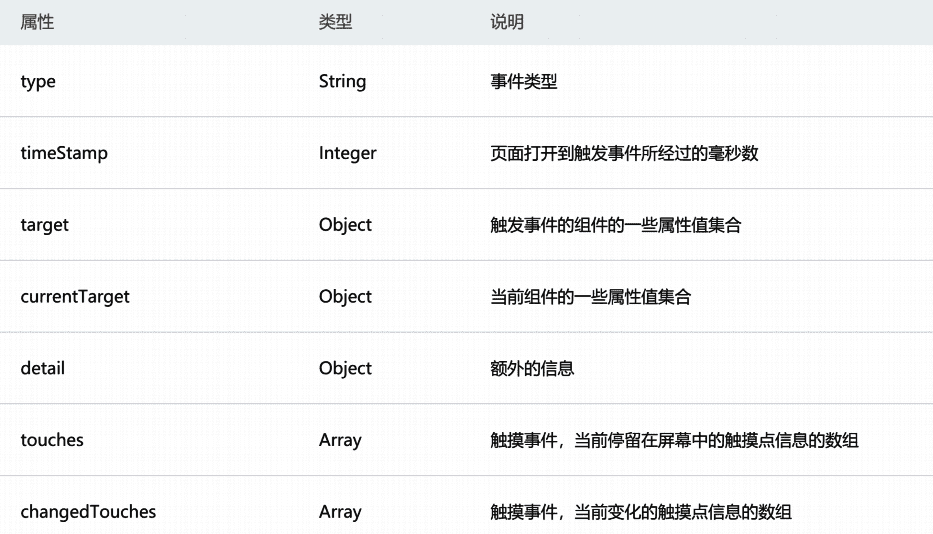Click the changedTouches property name
Screen dimensions: 933x534
tap(88, 511)
